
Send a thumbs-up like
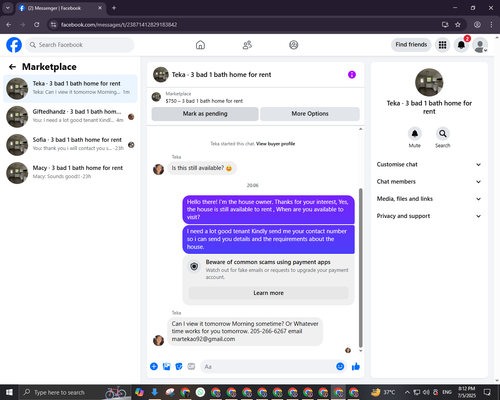click(356, 367)
